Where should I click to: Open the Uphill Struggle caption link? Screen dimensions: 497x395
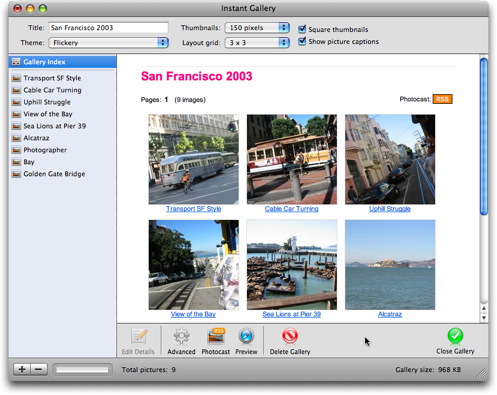click(x=390, y=209)
